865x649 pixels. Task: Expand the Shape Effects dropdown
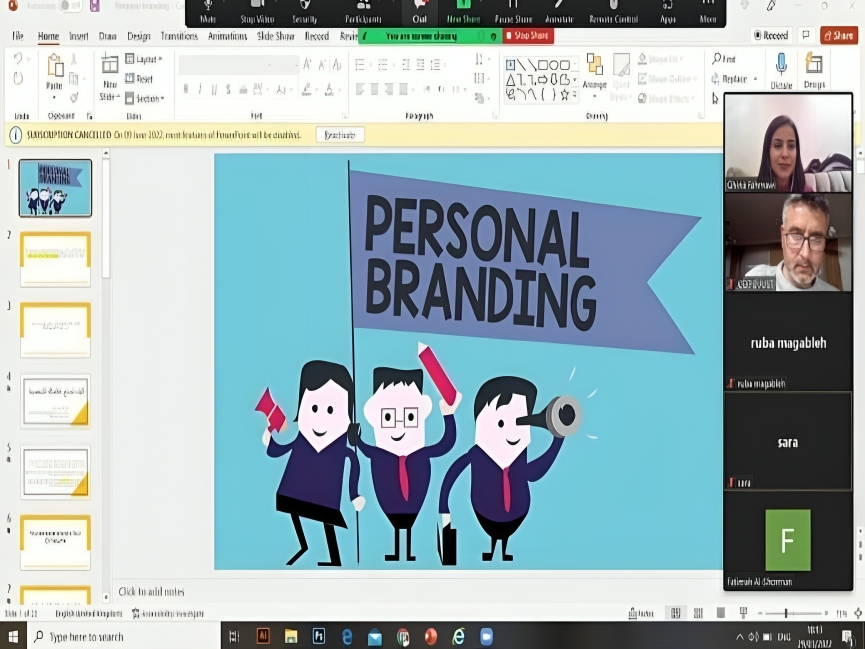click(666, 99)
